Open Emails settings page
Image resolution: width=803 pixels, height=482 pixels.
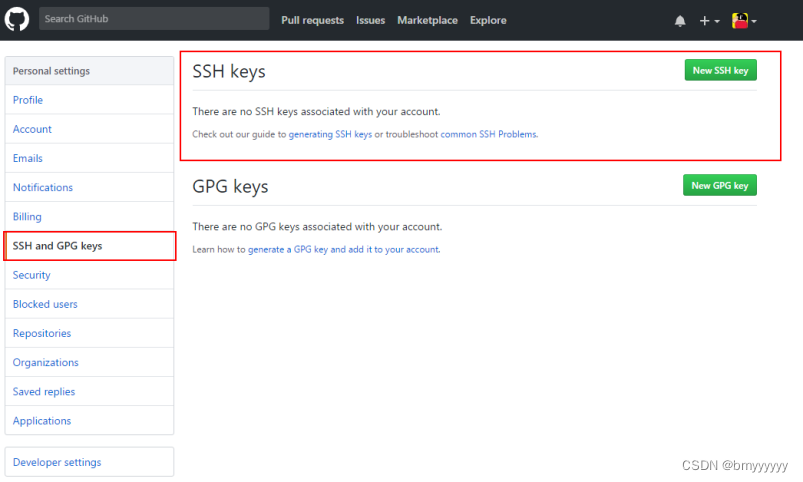(x=89, y=158)
